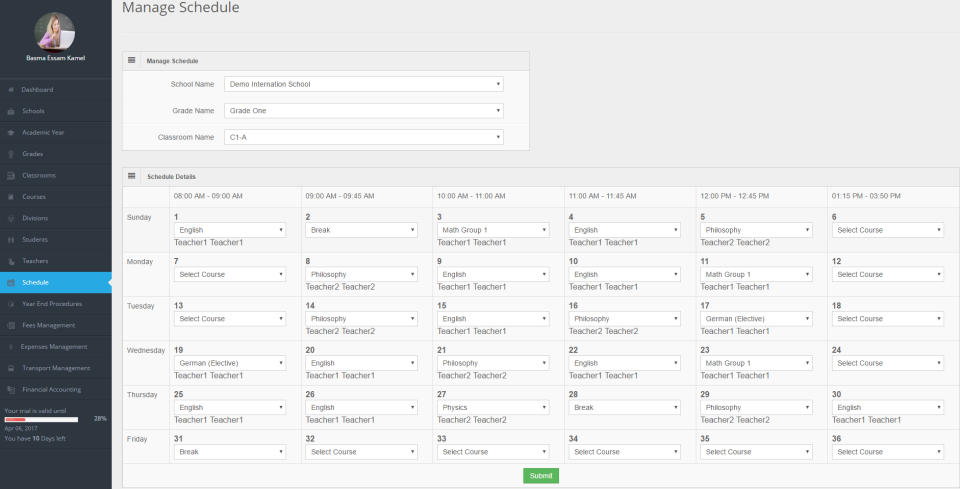This screenshot has width=960, height=489.
Task: Change the Sunday period 1 course dropdown
Action: pos(230,230)
